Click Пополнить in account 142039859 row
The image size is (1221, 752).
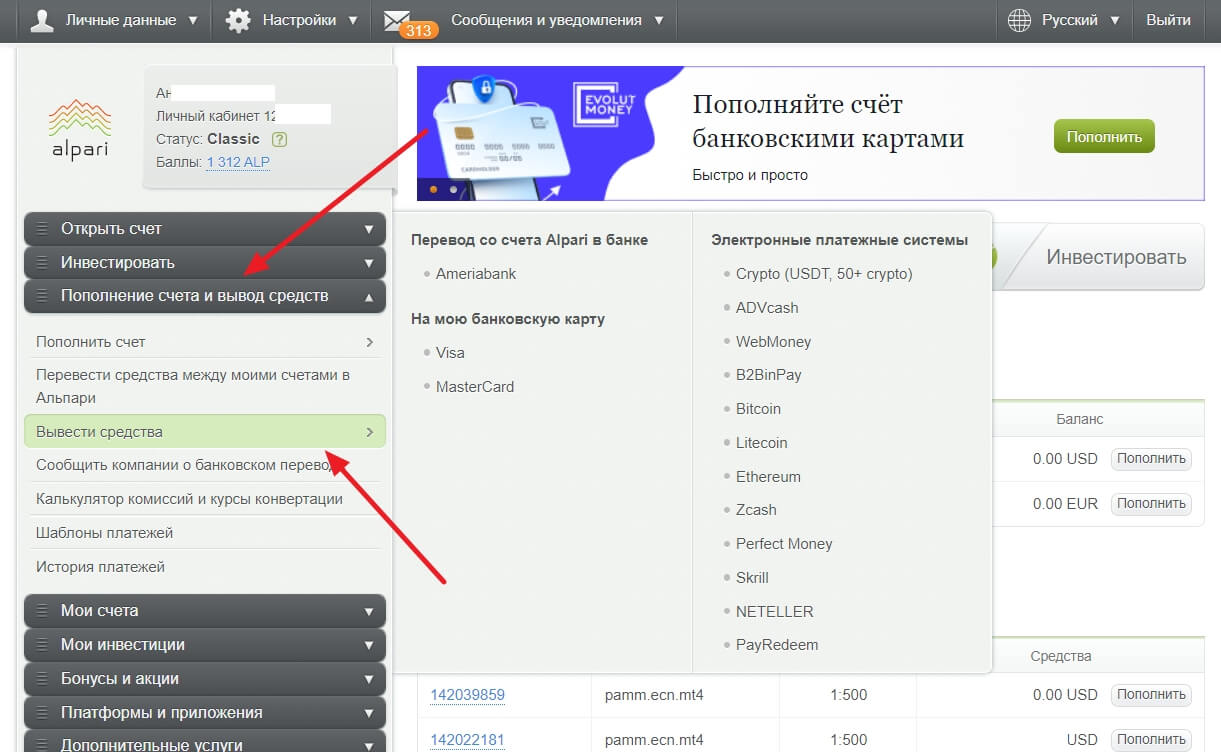pos(1151,695)
